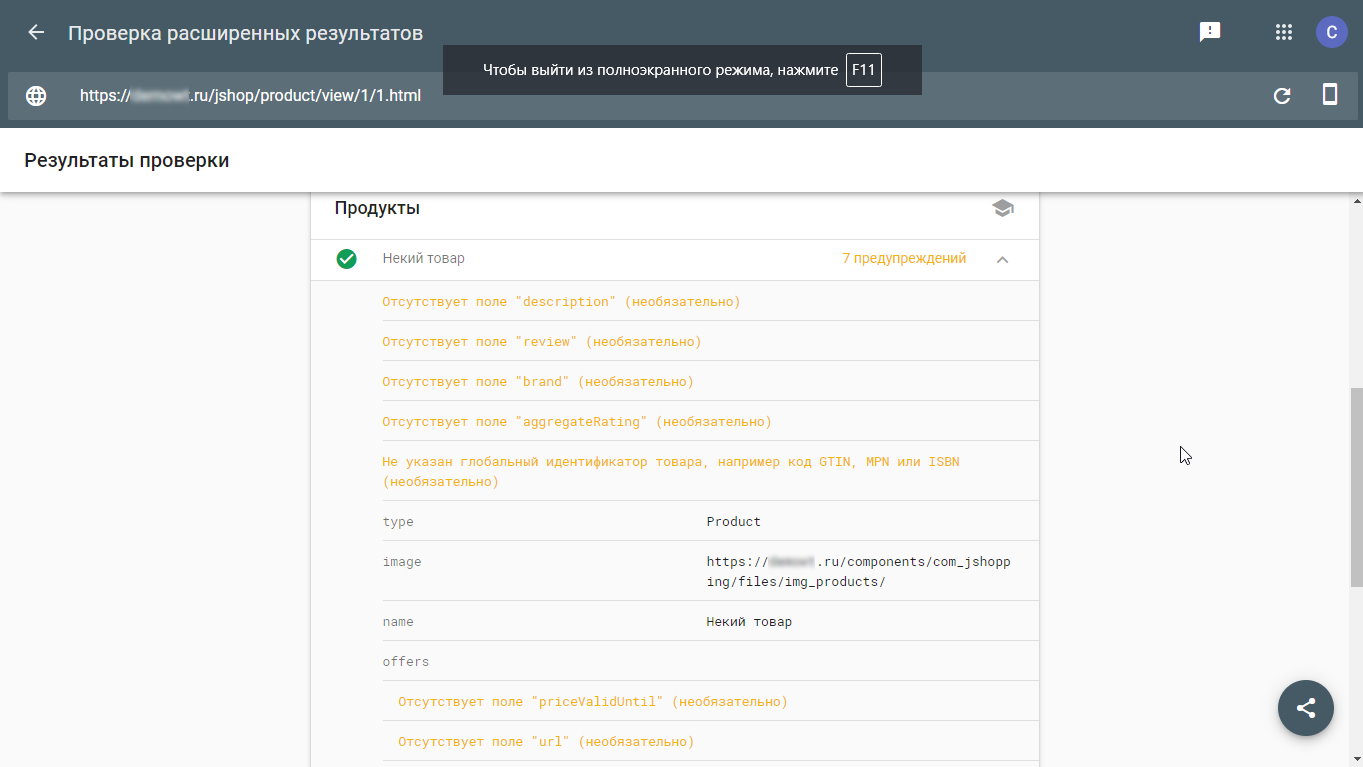Select the missing "aggregateRating" warning
Image resolution: width=1363 pixels, height=767 pixels.
tap(576, 422)
